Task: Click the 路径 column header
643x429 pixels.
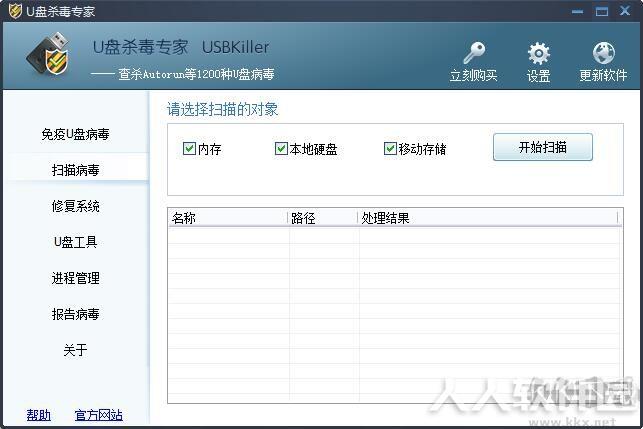Action: point(323,218)
